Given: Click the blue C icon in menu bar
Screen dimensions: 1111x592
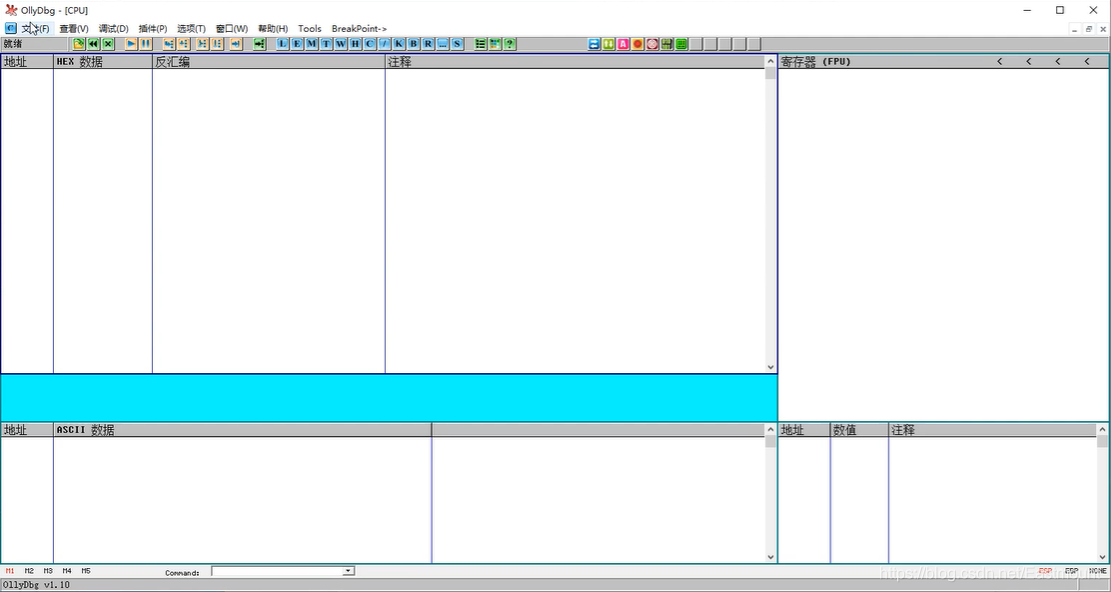Looking at the screenshot, I should [x=11, y=28].
